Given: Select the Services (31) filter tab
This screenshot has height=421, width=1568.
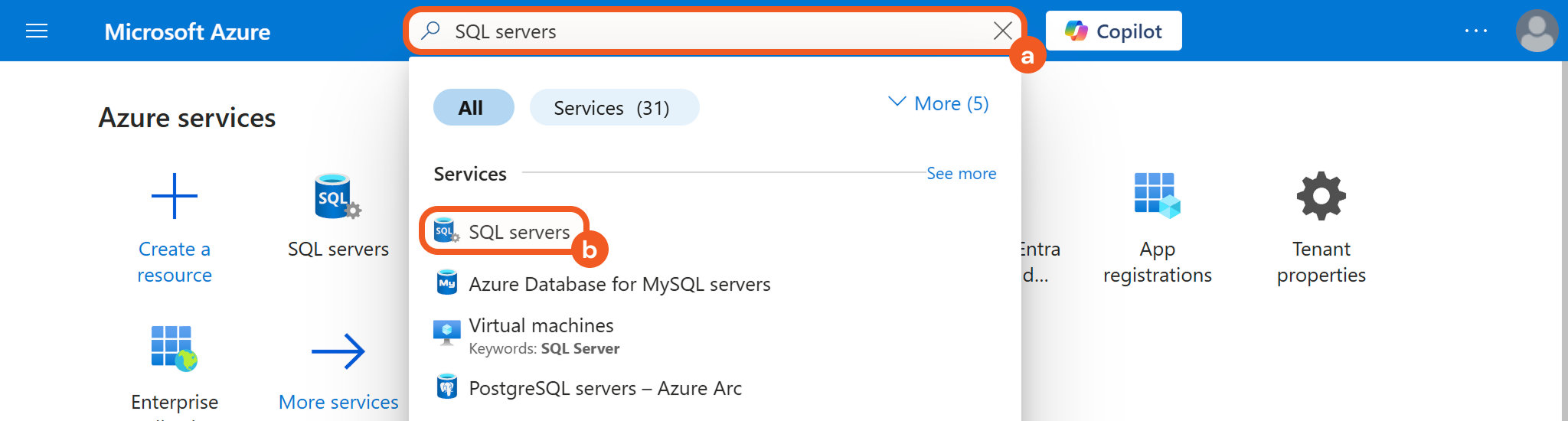Looking at the screenshot, I should coord(612,108).
